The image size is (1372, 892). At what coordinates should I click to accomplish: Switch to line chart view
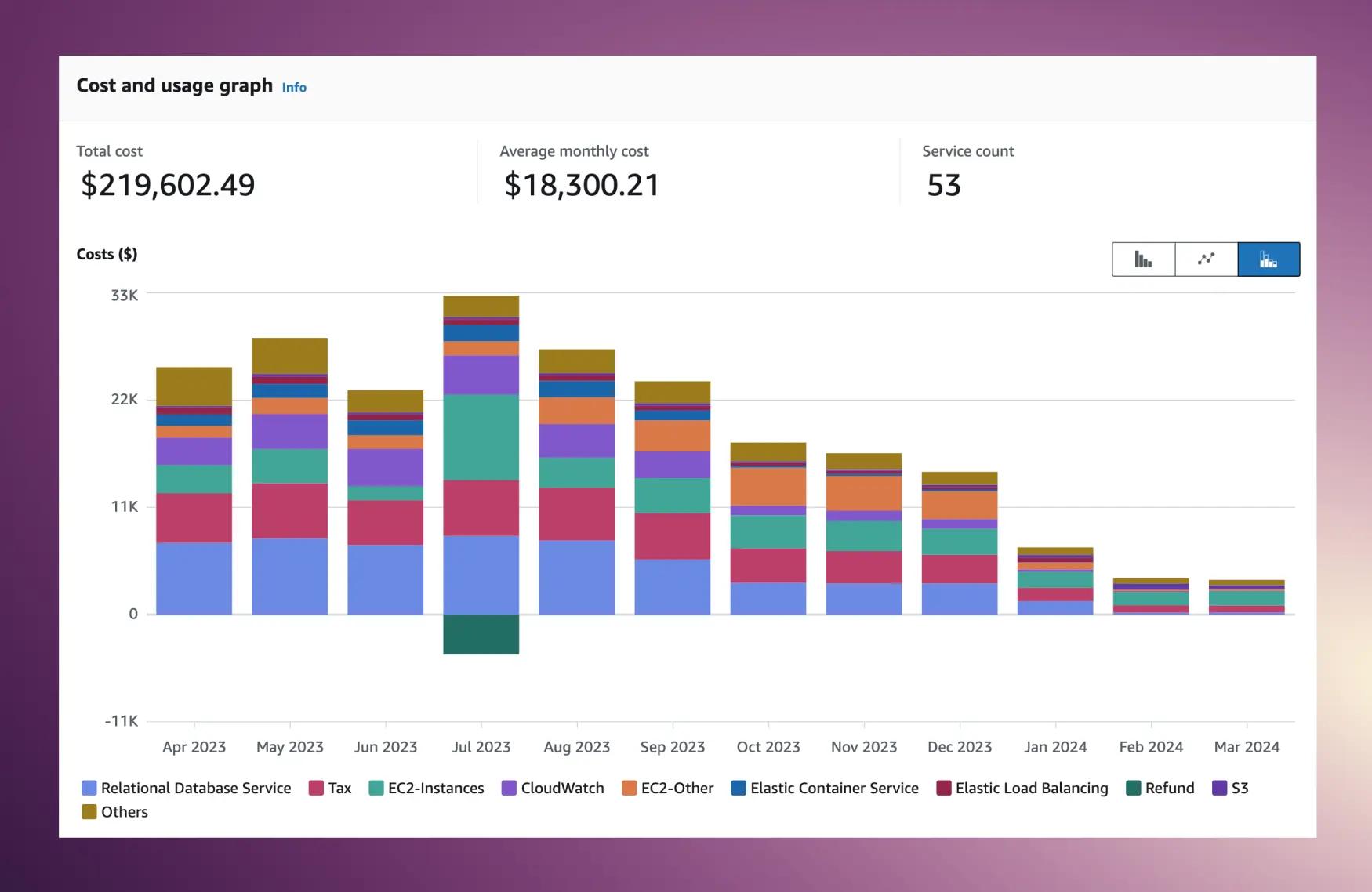1206,259
